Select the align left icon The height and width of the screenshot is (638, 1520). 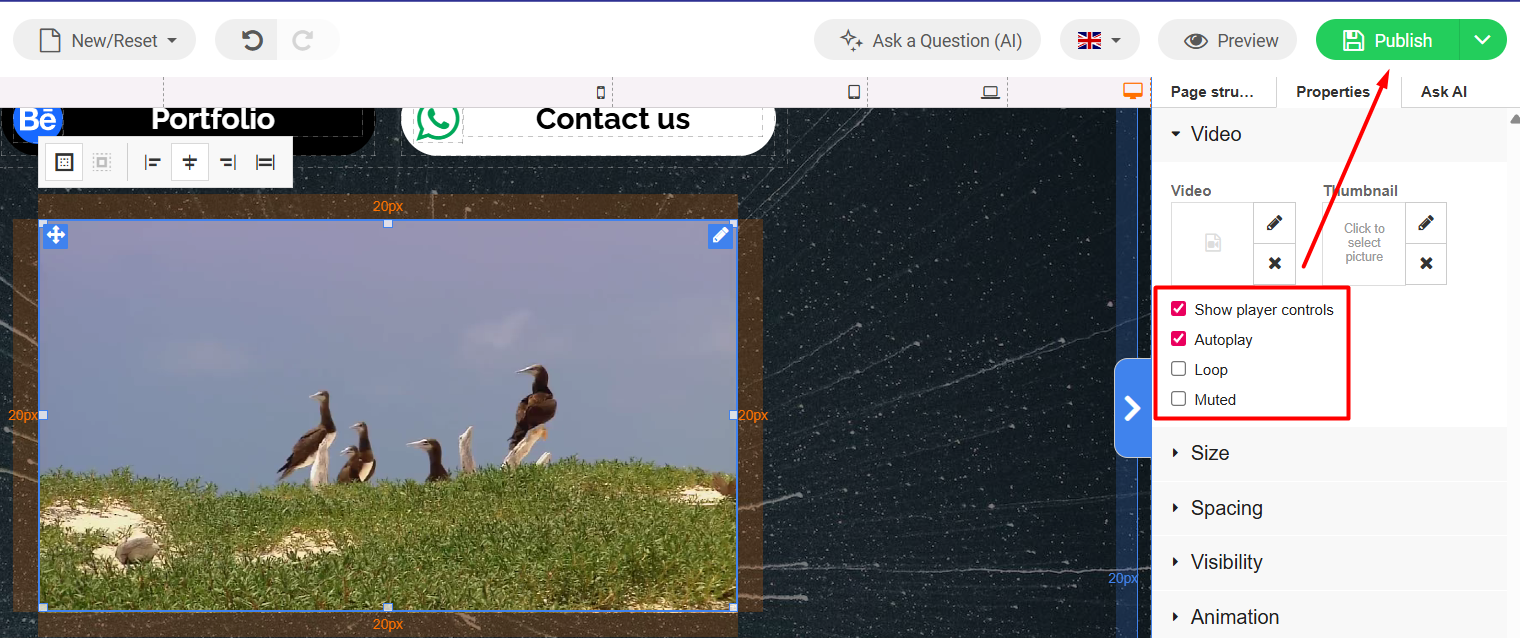152,162
